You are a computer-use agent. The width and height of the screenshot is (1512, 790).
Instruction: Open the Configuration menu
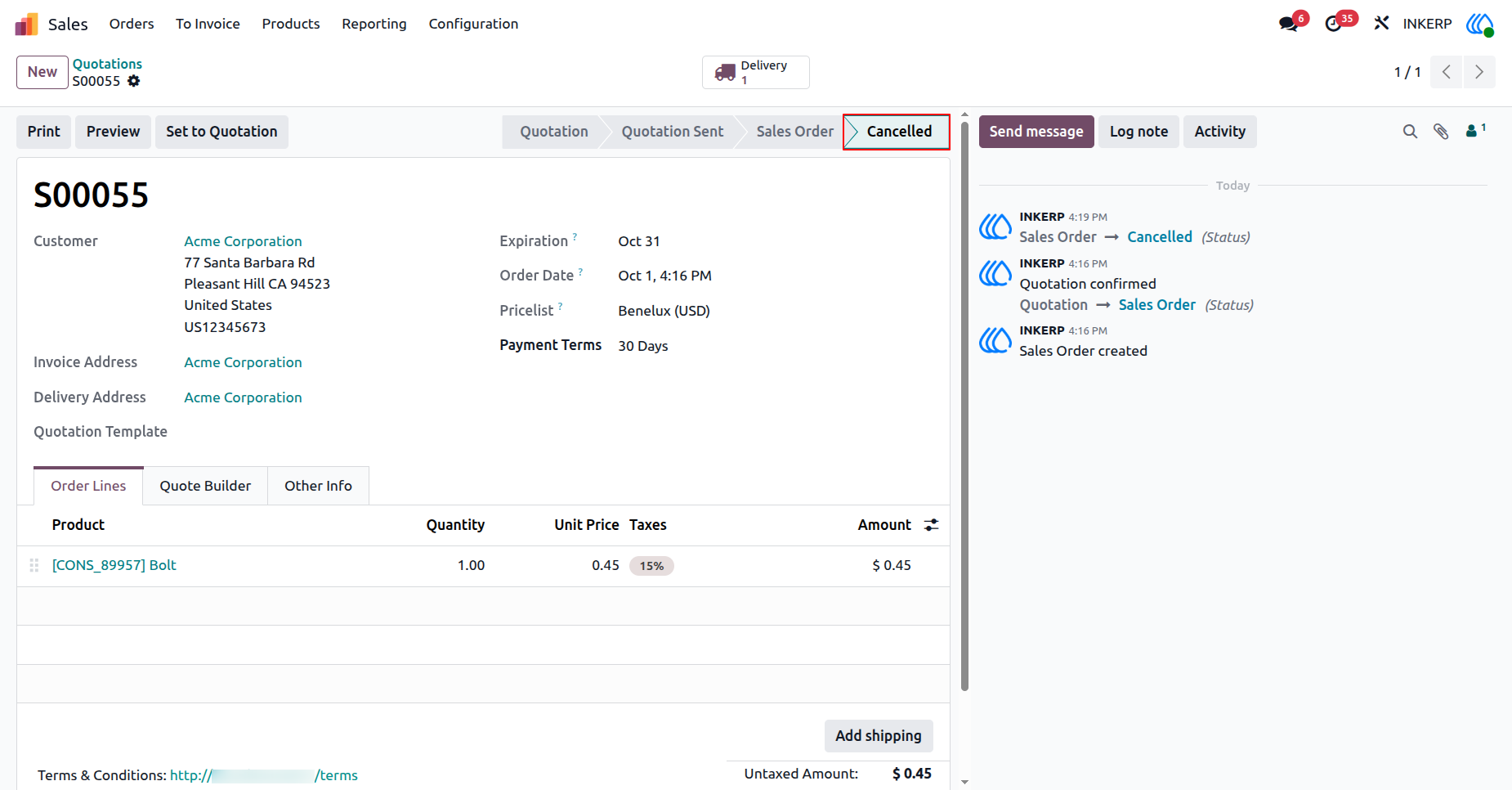click(x=473, y=24)
